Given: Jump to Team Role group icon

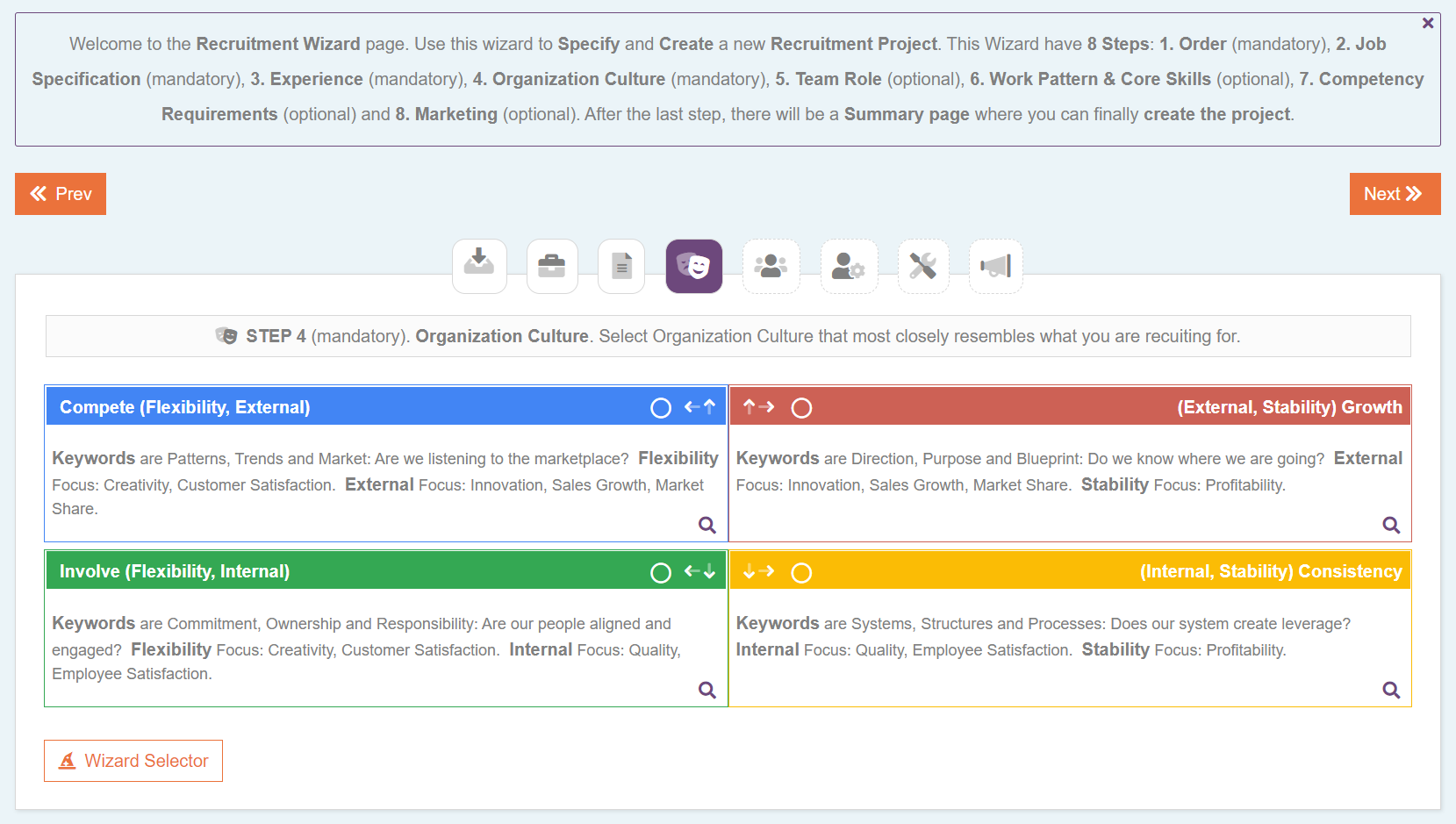Looking at the screenshot, I should click(x=771, y=265).
